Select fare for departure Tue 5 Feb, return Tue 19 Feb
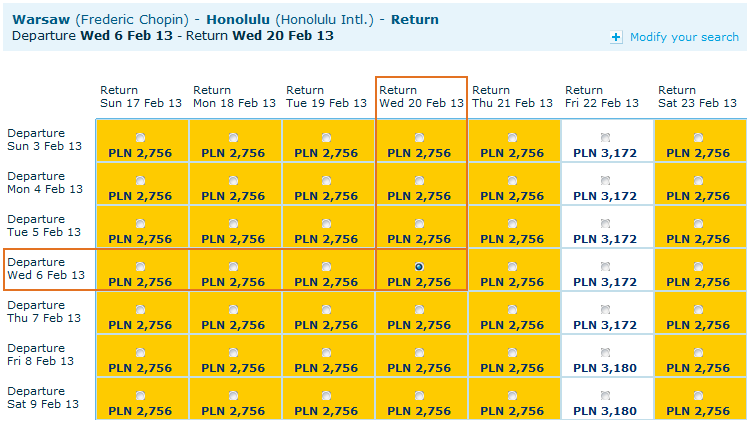 326,223
